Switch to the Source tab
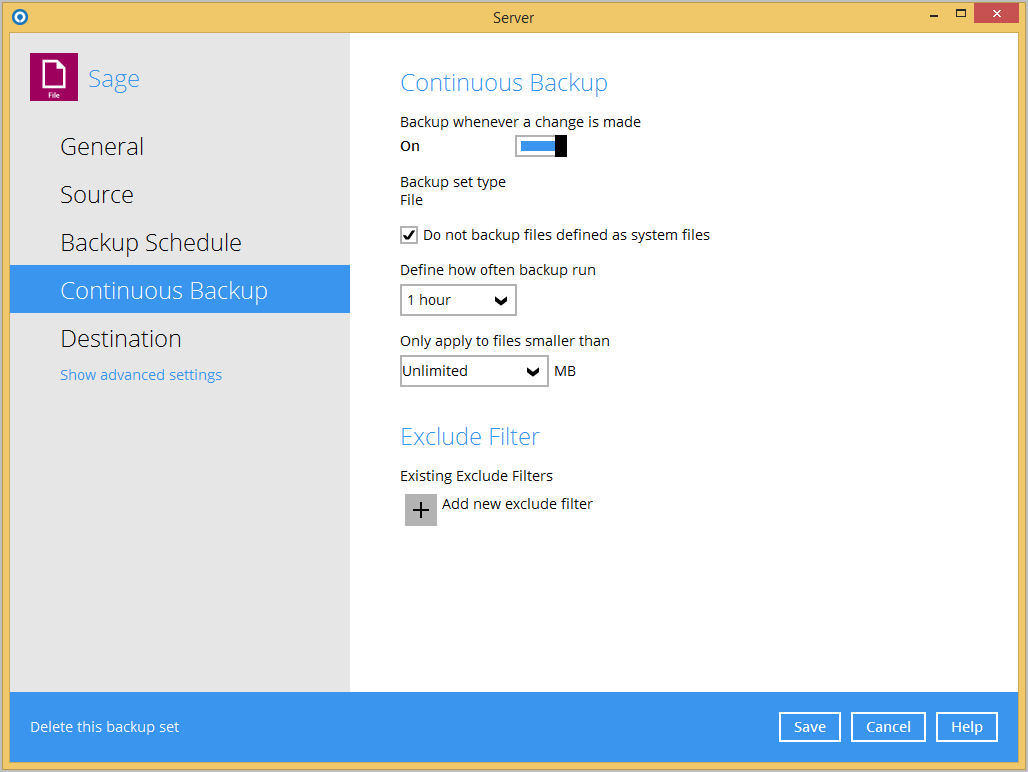The image size is (1028, 772). pos(97,195)
